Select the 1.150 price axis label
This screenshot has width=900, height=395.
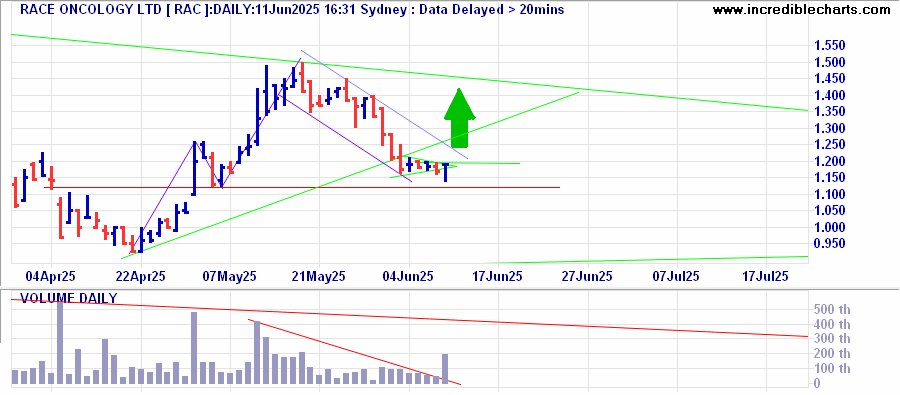tap(830, 178)
